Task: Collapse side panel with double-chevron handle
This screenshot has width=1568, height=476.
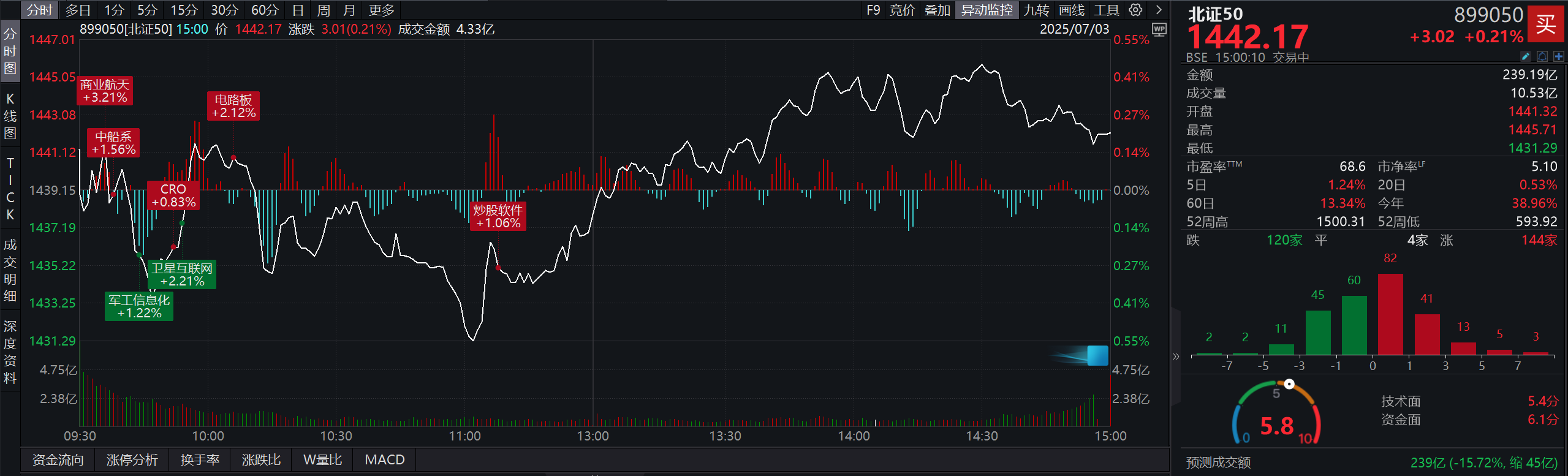Action: click(x=1176, y=356)
